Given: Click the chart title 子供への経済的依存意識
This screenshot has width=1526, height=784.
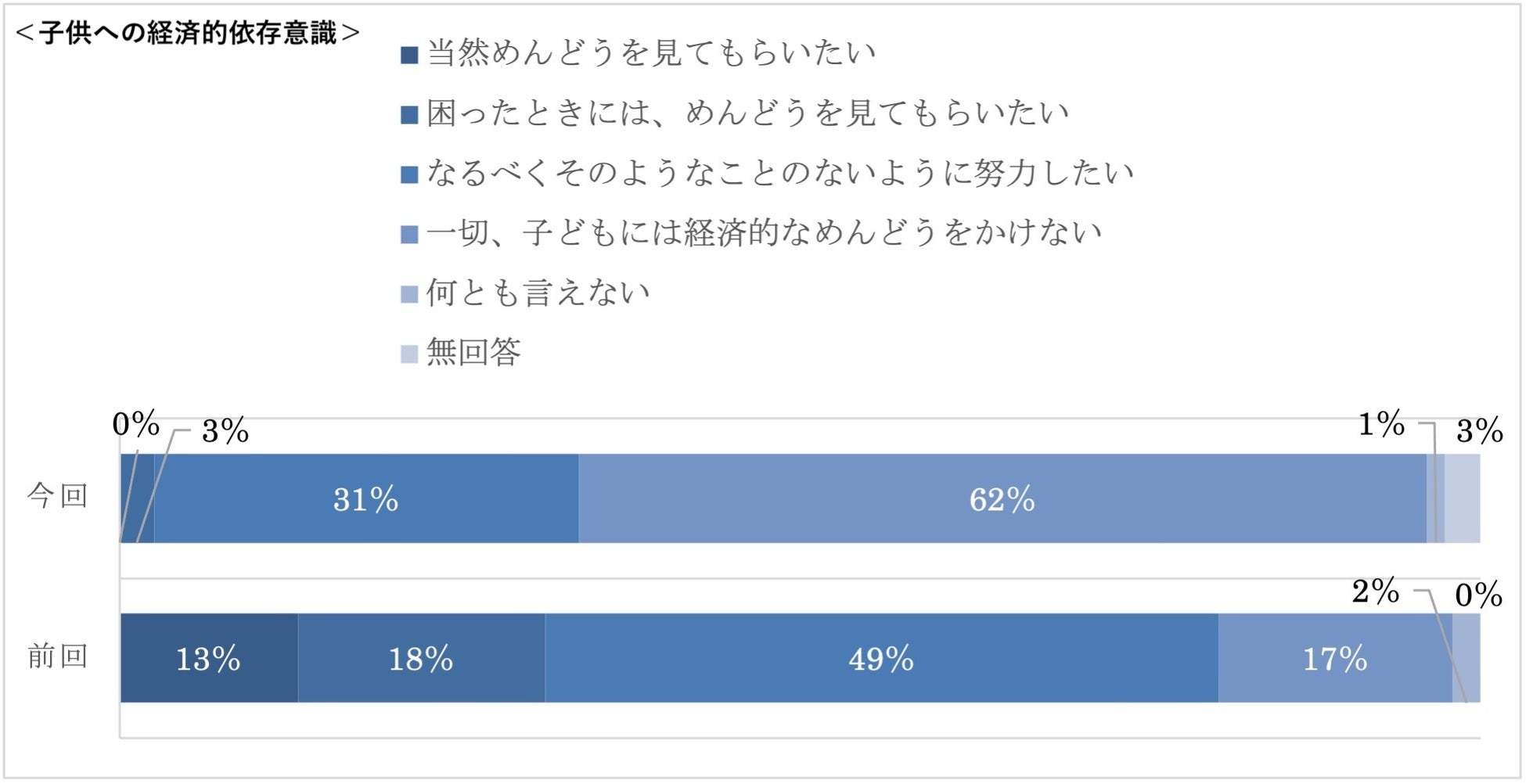Looking at the screenshot, I should tap(188, 33).
